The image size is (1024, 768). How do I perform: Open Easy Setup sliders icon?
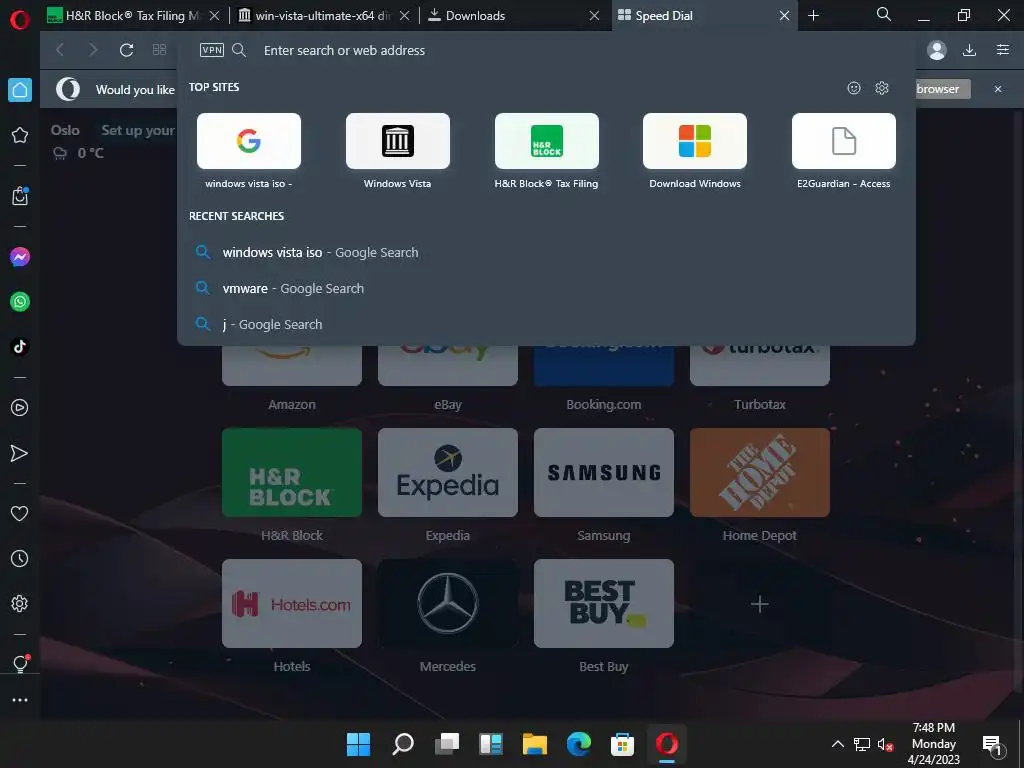(1003, 50)
